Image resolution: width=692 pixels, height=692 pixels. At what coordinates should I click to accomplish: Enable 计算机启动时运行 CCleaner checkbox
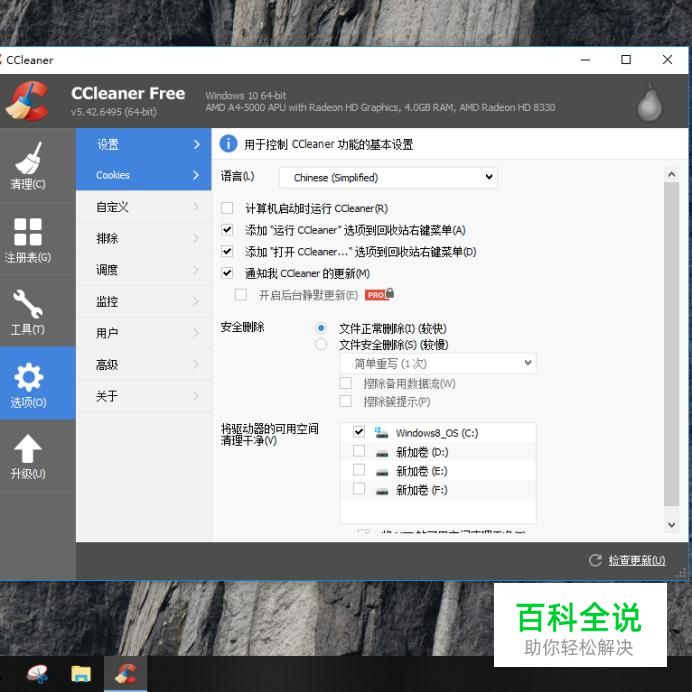227,208
